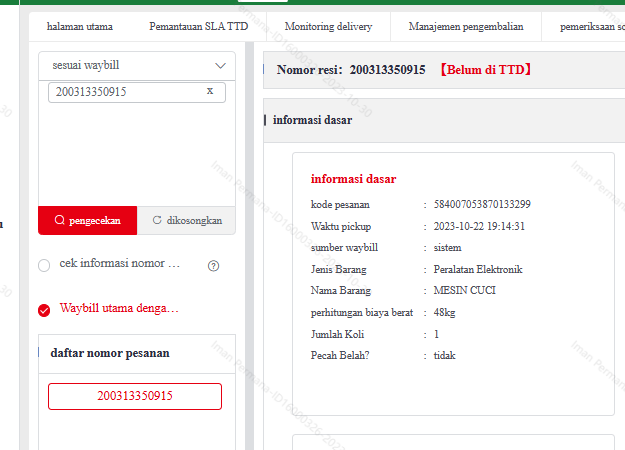
Task: Click the Jumlah Koli label
Action: click(x=337, y=334)
